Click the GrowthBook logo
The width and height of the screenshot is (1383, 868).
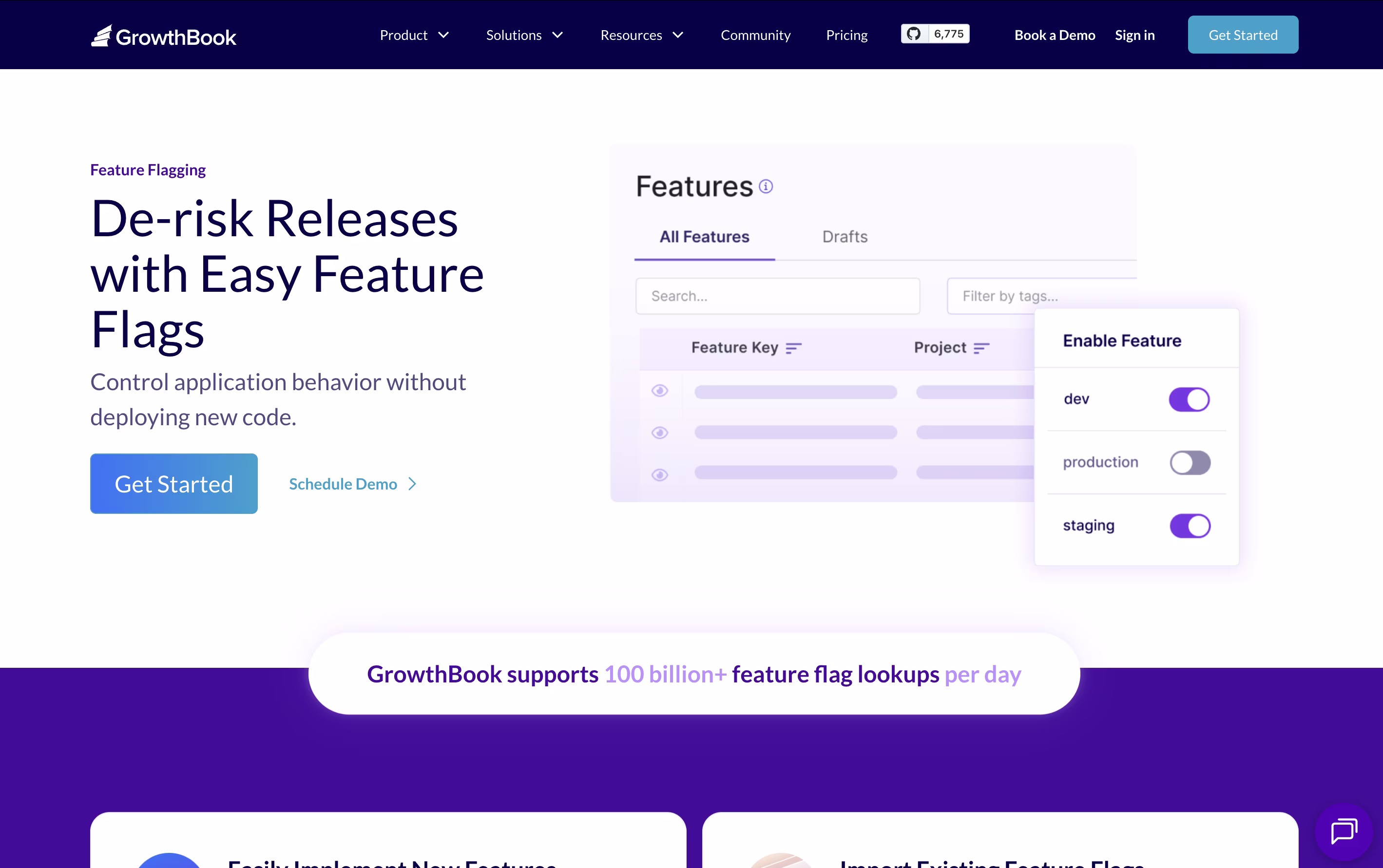tap(164, 36)
